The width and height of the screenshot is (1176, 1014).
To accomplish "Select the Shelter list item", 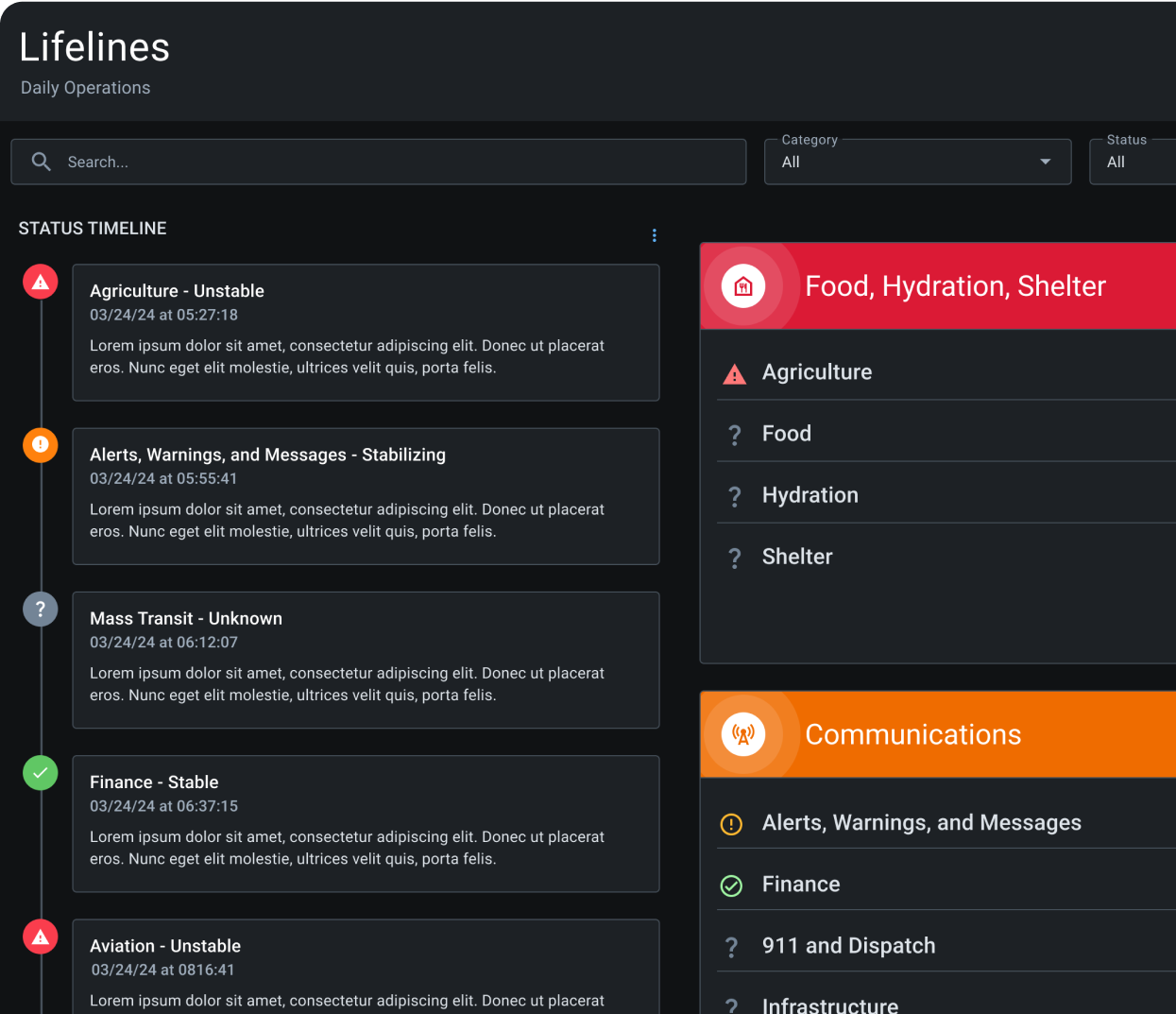I will 797,557.
